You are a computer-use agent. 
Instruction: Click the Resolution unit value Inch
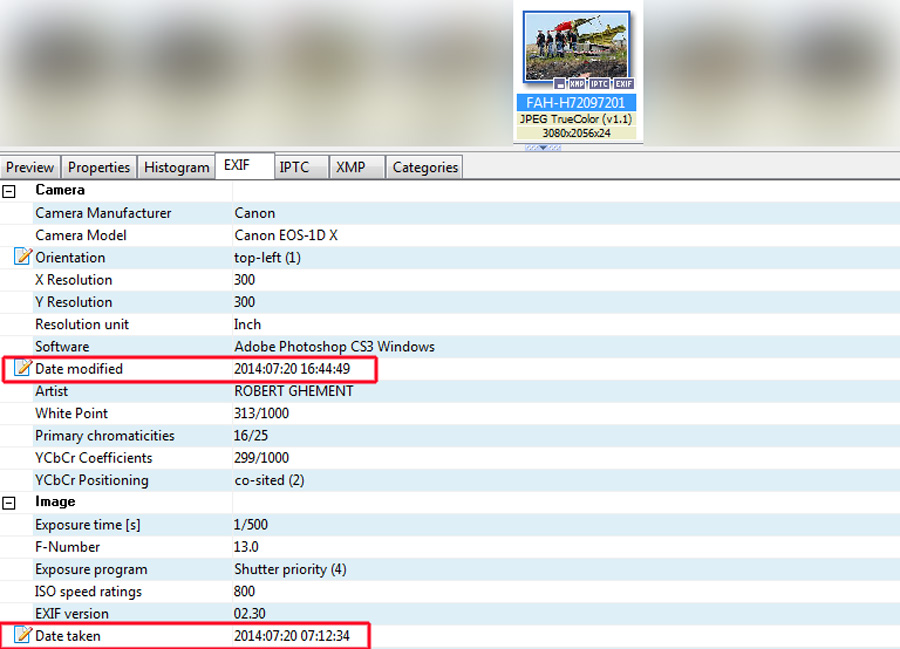point(247,324)
